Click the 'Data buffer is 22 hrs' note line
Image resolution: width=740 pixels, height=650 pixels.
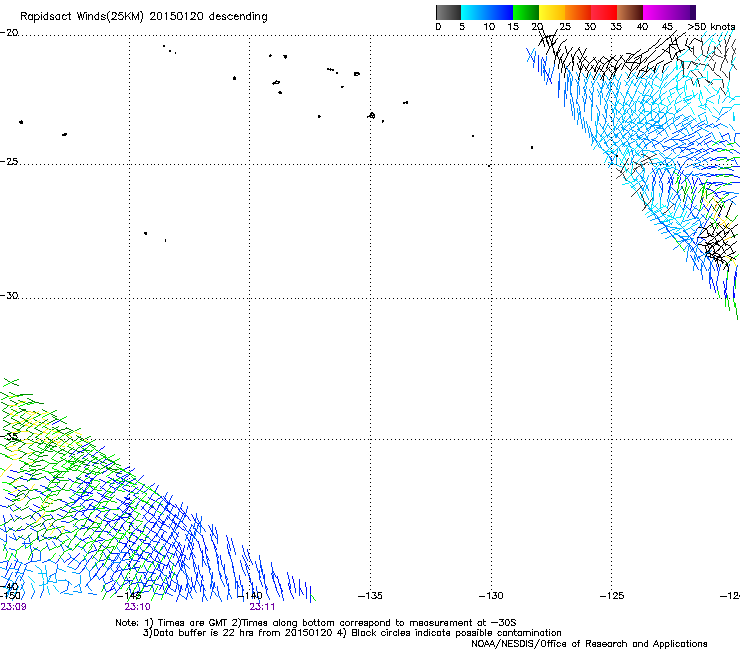352,633
